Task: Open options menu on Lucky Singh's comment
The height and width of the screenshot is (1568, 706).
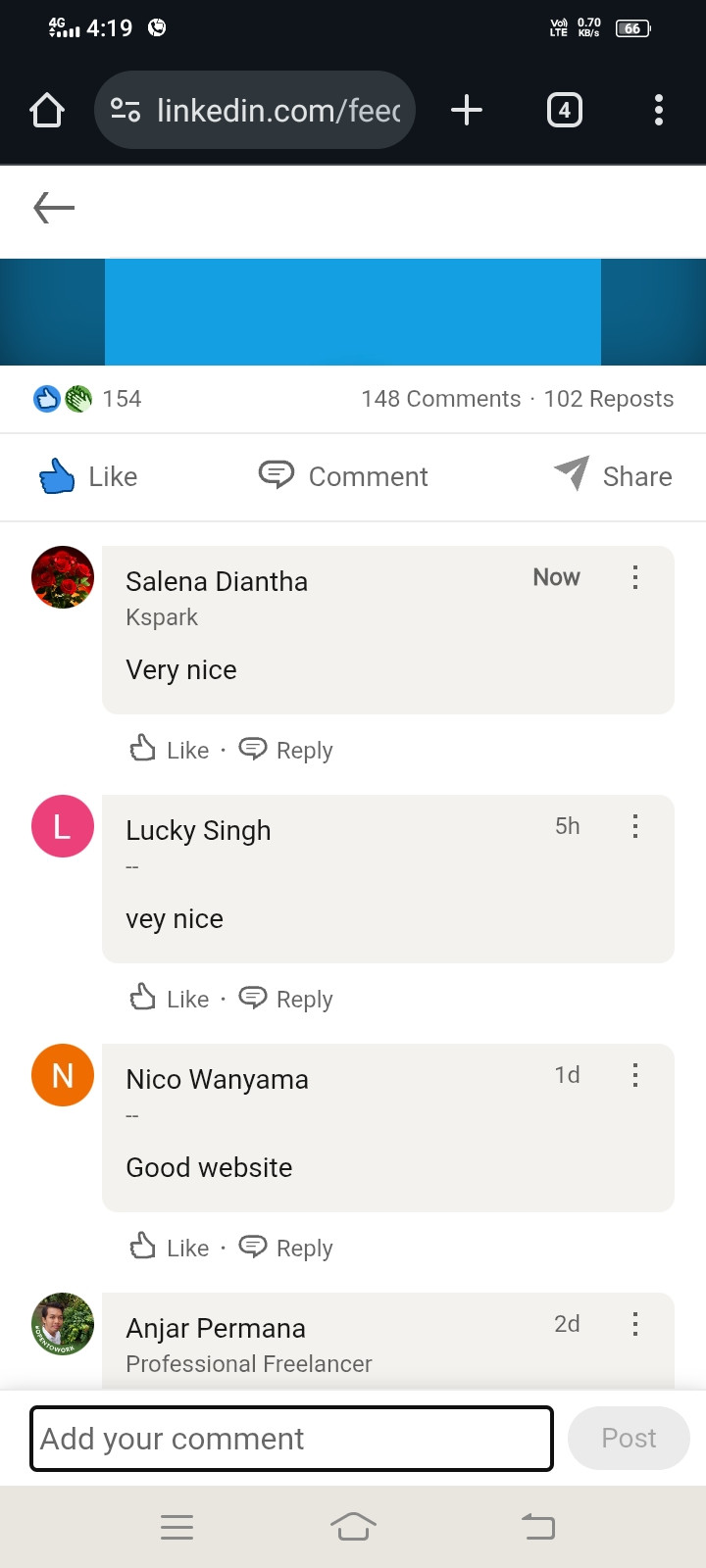Action: [x=635, y=826]
